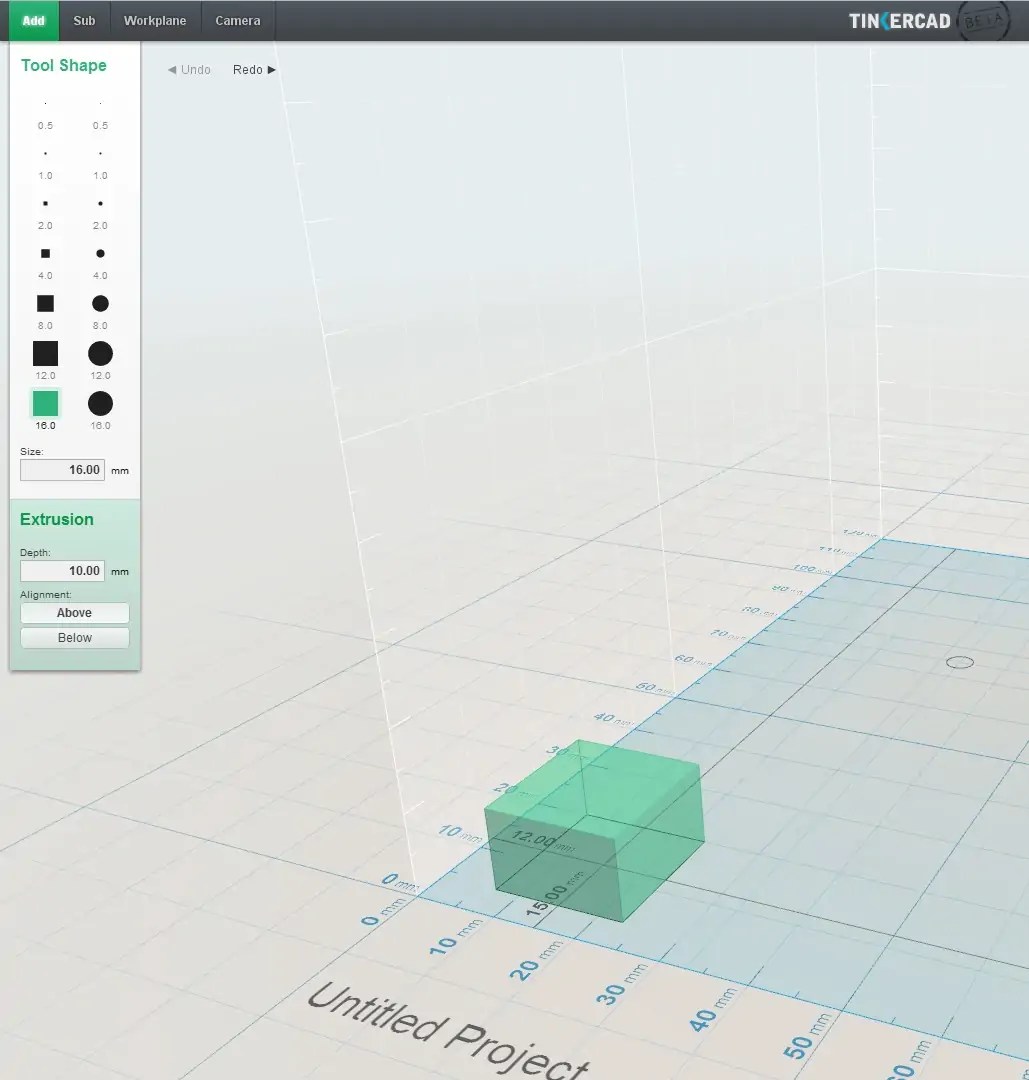
Task: Select the 12.0 circle tool shape
Action: coord(100,353)
